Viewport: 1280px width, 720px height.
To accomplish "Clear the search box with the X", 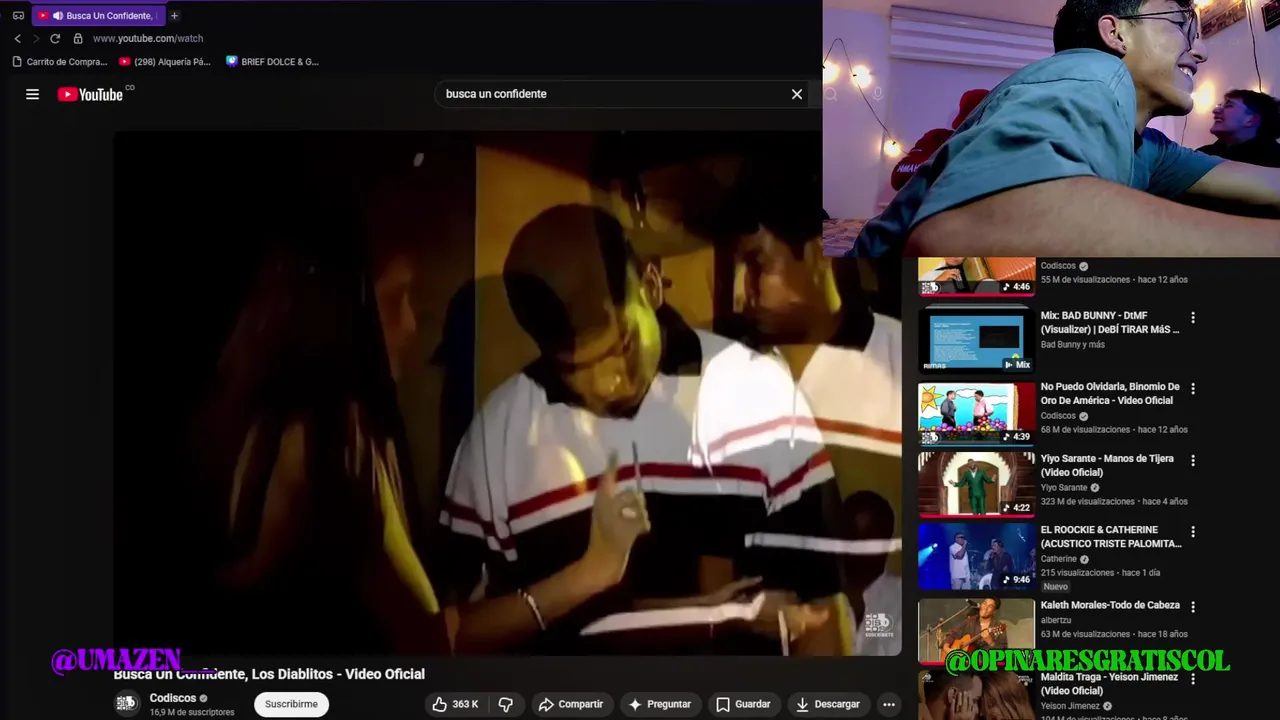I will [x=797, y=94].
